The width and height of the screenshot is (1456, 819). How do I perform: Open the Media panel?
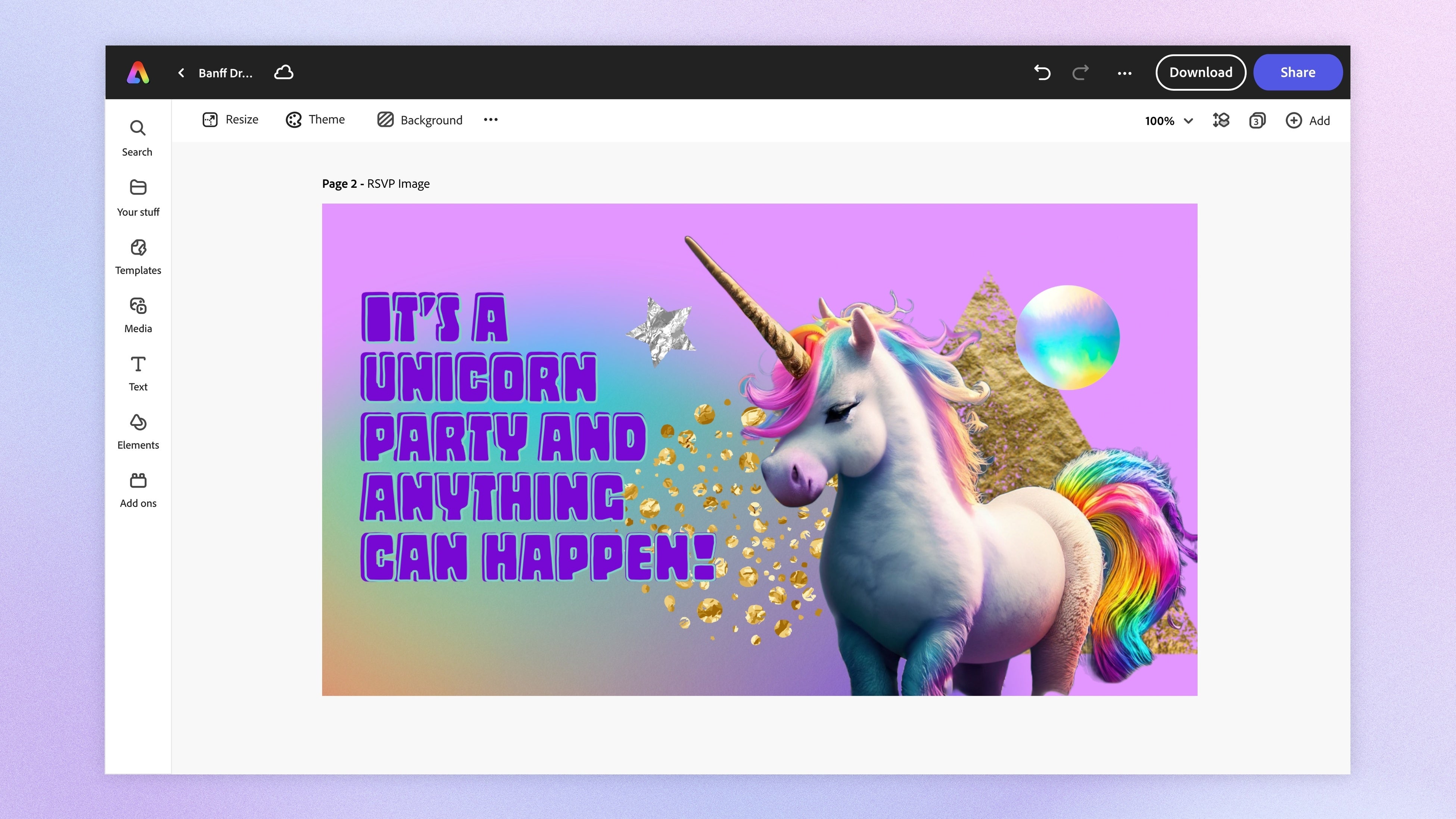(x=138, y=315)
